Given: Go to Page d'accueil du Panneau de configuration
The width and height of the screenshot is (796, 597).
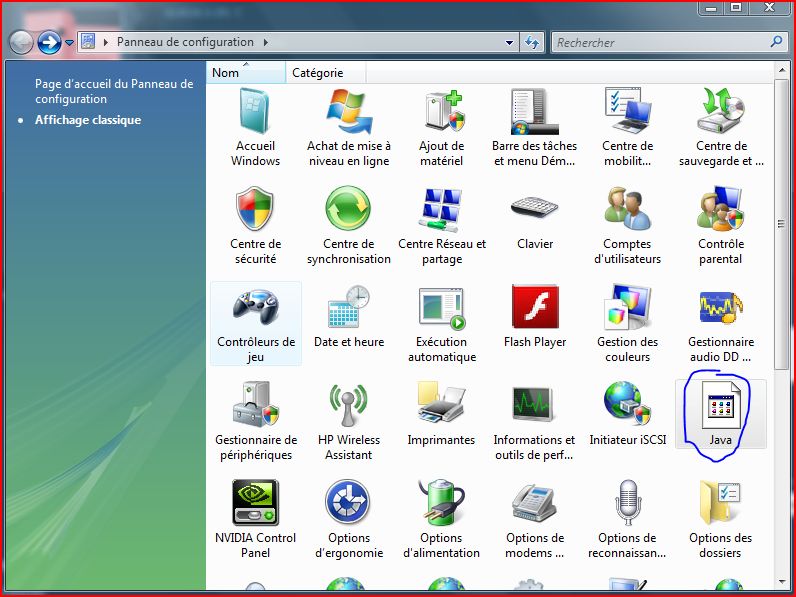Looking at the screenshot, I should [114, 91].
